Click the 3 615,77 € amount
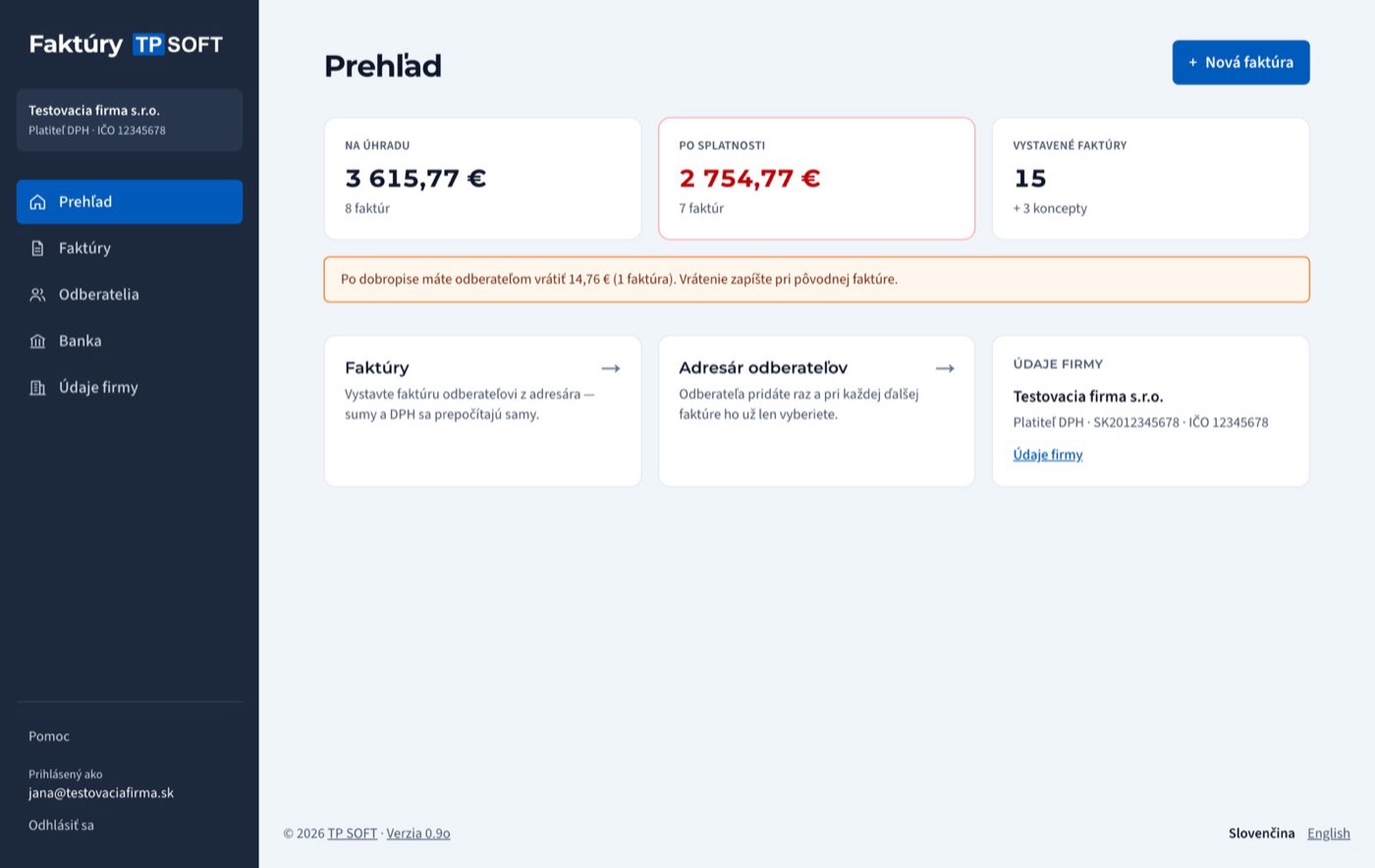 point(416,179)
